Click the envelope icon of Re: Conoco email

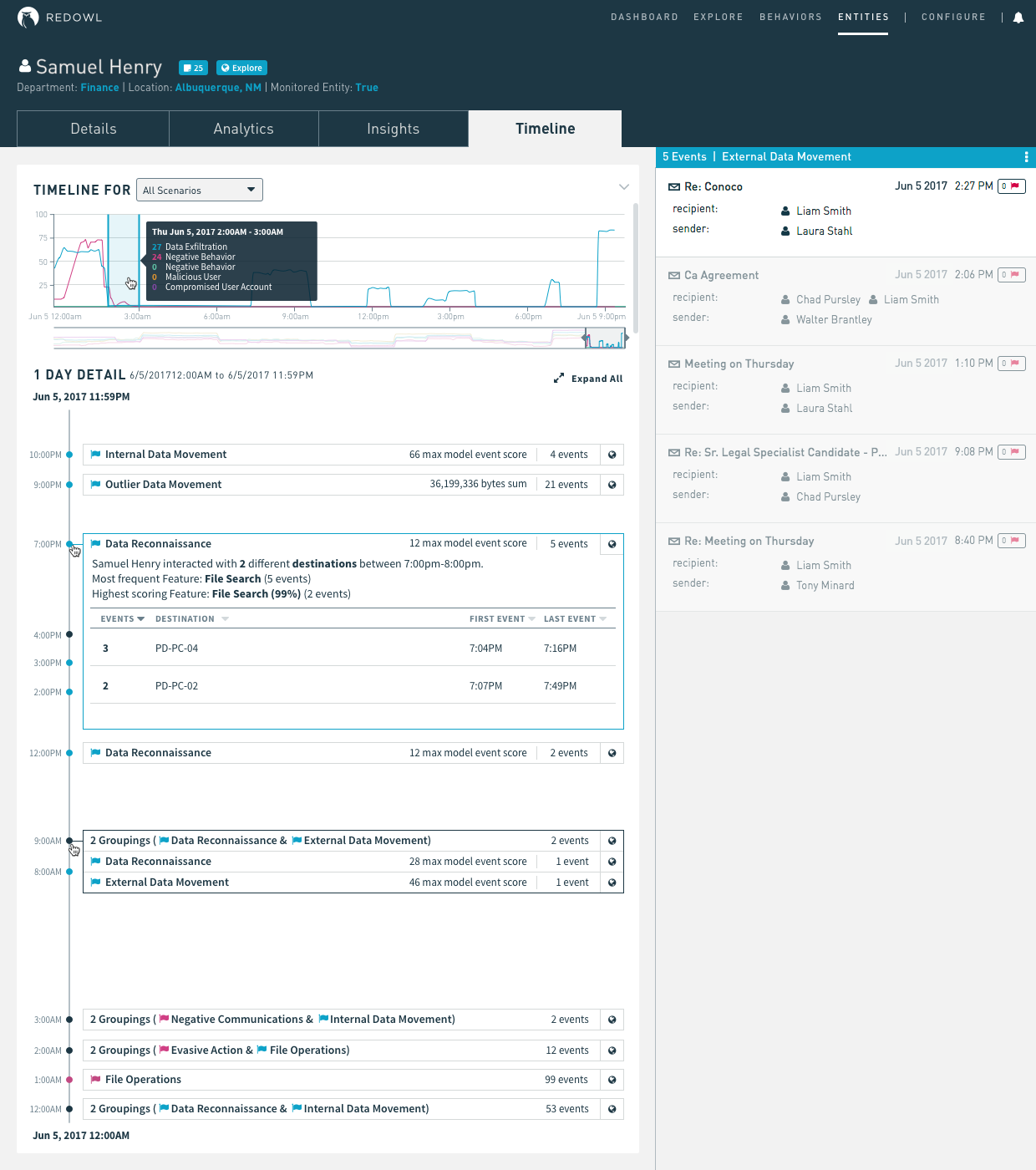[674, 187]
